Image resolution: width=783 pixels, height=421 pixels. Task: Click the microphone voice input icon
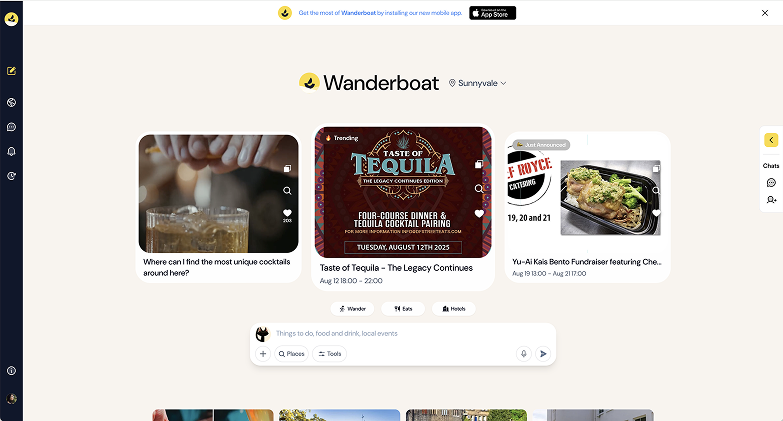coord(523,354)
